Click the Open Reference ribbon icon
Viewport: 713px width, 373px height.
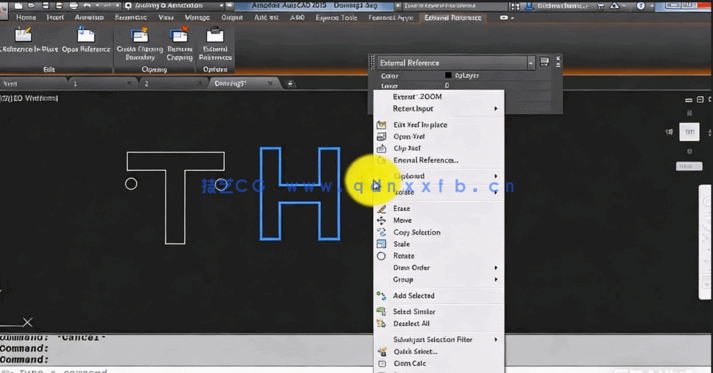86,35
